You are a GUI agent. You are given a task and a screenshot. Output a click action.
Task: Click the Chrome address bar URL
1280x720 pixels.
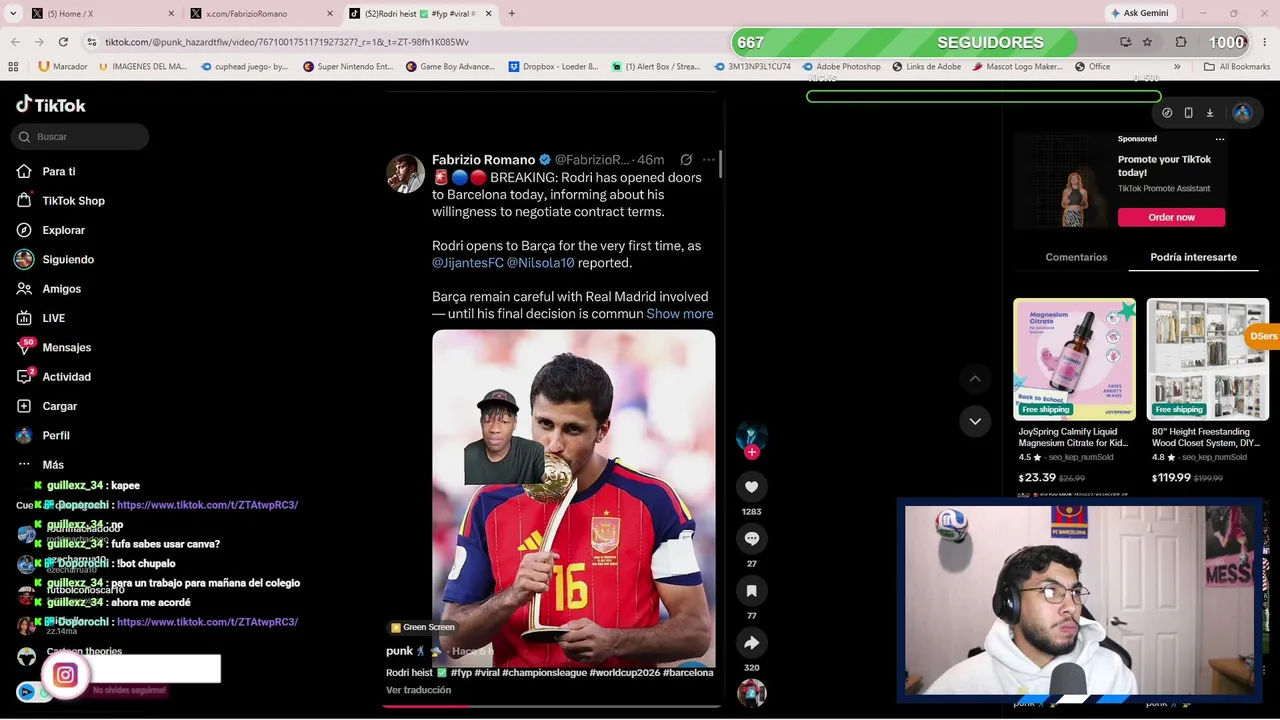287,42
